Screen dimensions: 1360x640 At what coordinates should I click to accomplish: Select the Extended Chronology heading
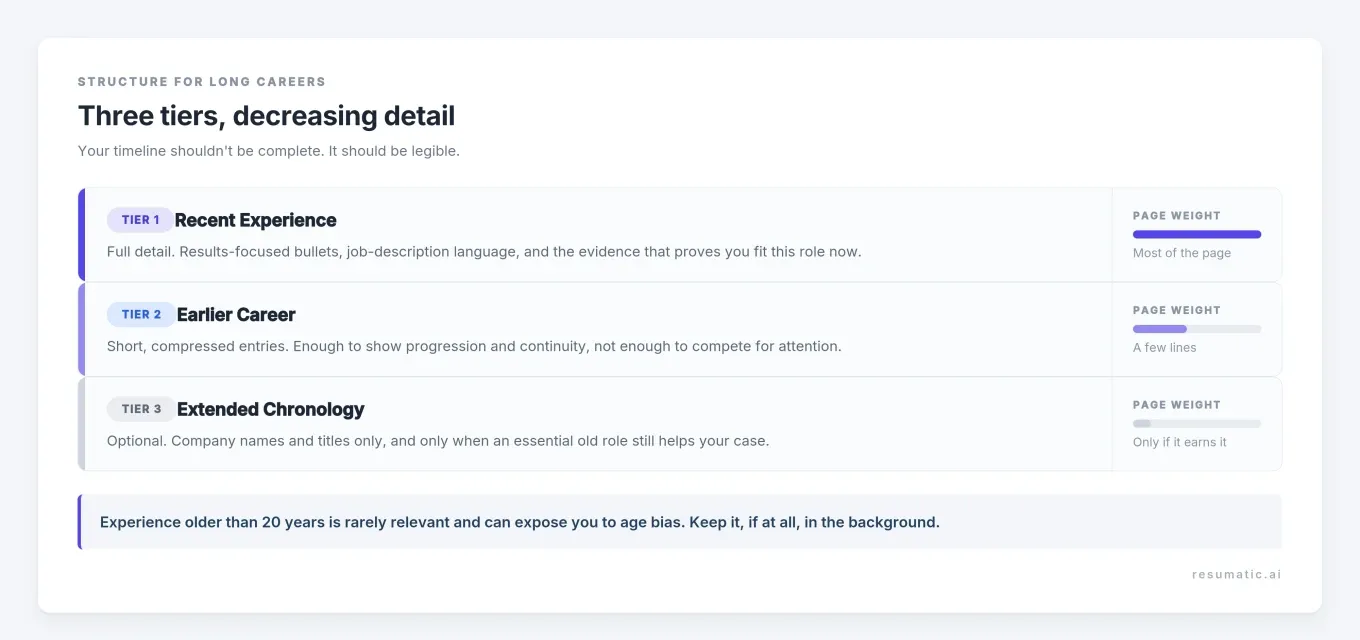pos(271,409)
